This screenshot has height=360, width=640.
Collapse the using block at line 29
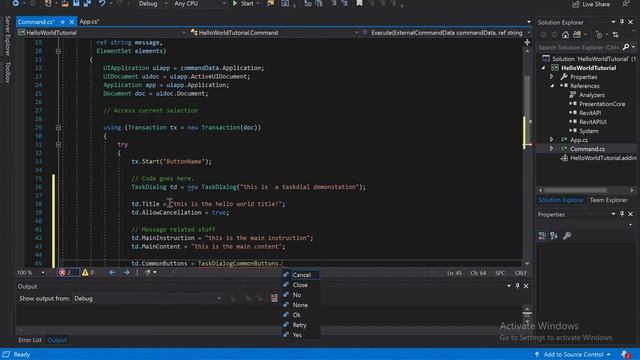point(58,127)
